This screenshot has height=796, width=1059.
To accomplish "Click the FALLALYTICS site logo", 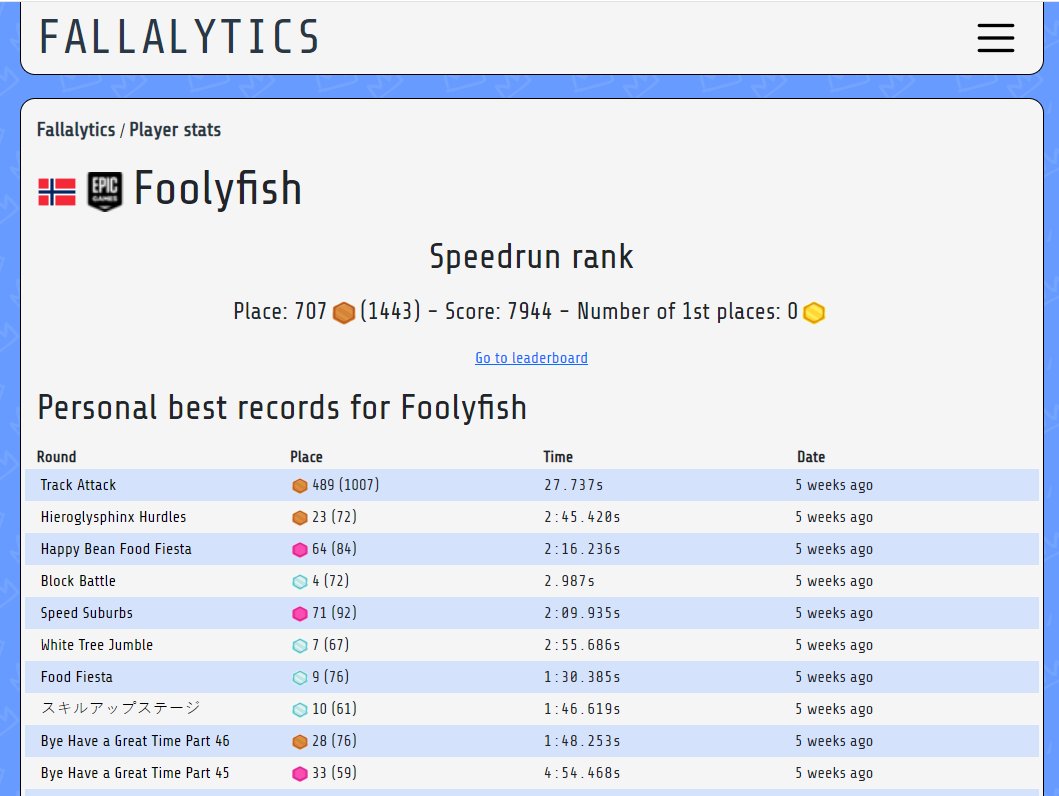I will 179,37.
